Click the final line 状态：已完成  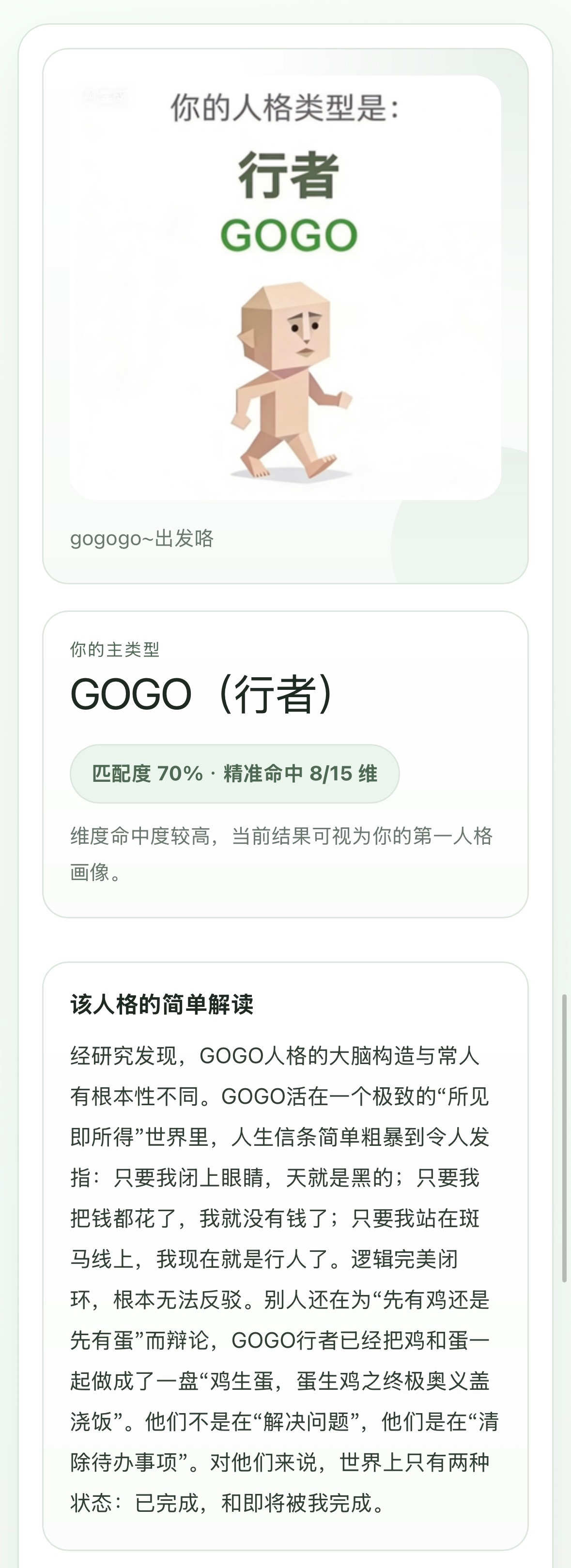228,1503
